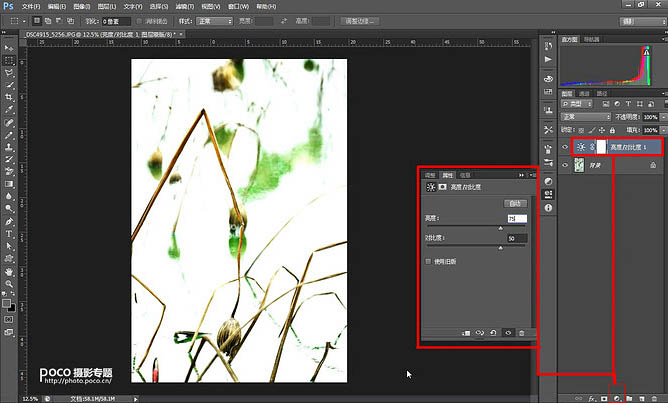The image size is (668, 403).
Task: Toggle lock transparent pixels in Layers panel
Action: pos(582,130)
